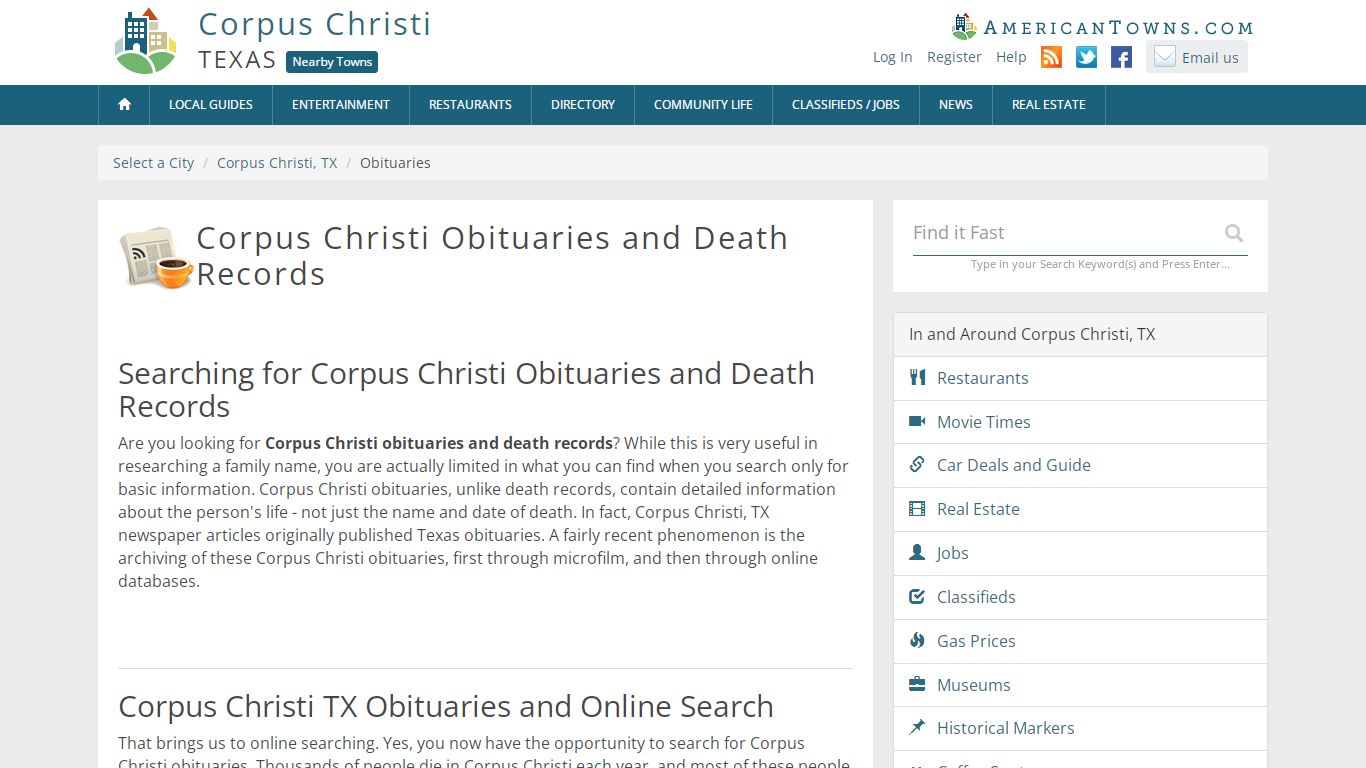Click the Museums briefcase icon
This screenshot has width=1366, height=768.
pos(917,684)
